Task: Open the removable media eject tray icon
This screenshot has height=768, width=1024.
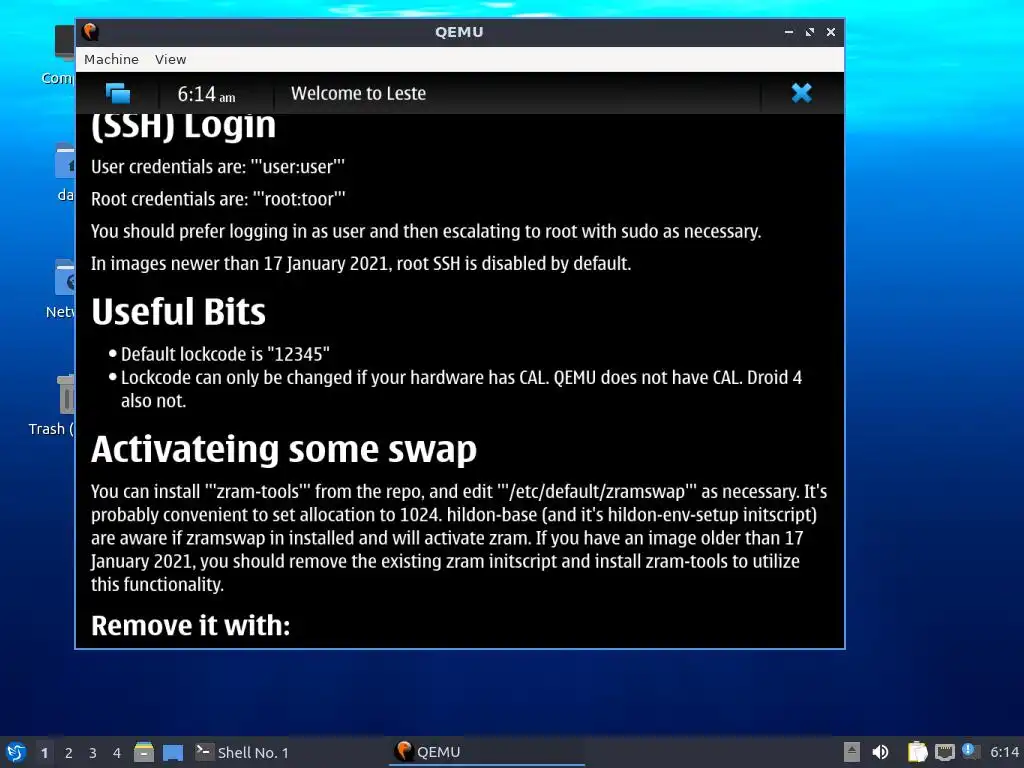Action: point(852,752)
